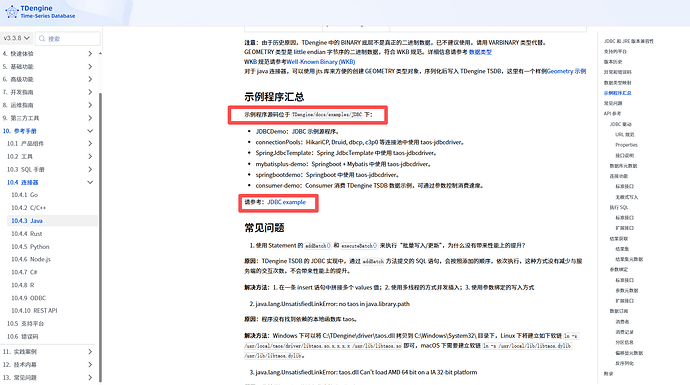Expand chevron beside 12. 技术内幕
The image size is (690, 385).
point(90,364)
